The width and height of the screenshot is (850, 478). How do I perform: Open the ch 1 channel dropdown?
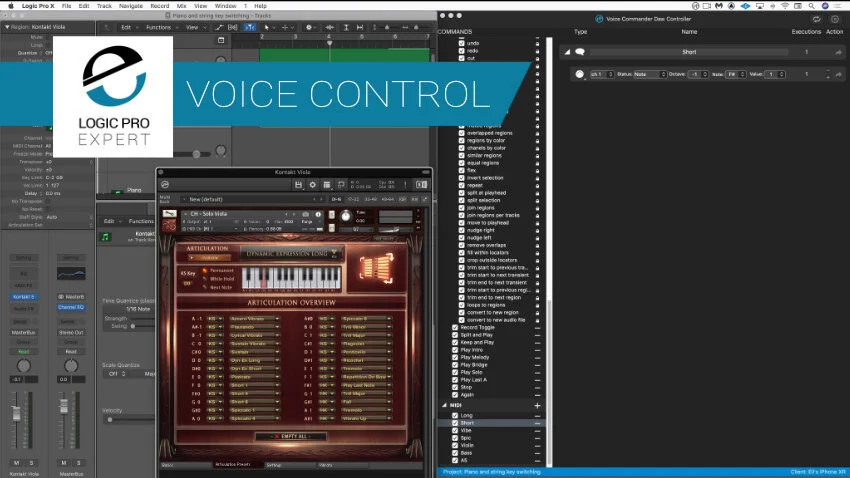(x=602, y=74)
